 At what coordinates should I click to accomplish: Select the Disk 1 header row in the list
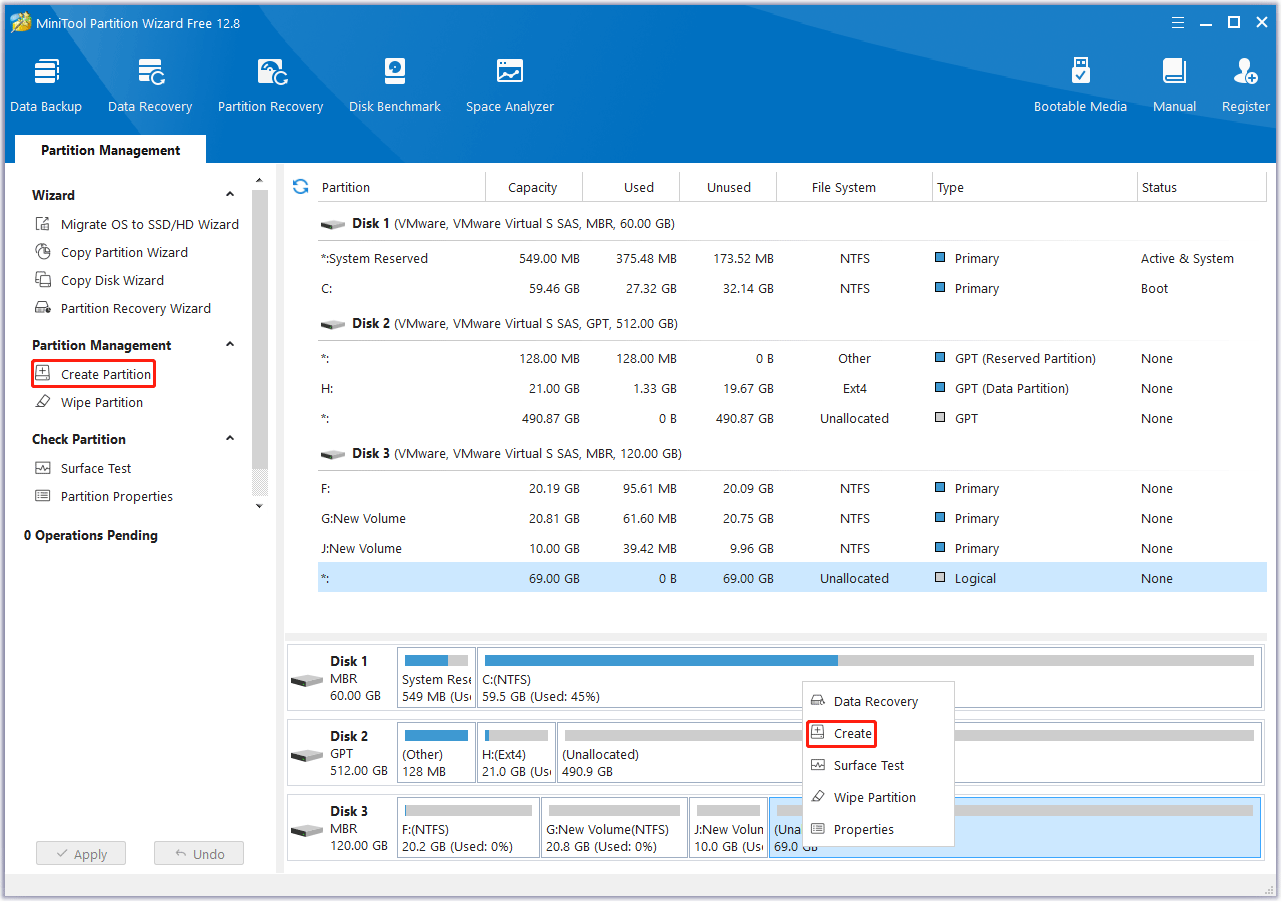coord(792,224)
